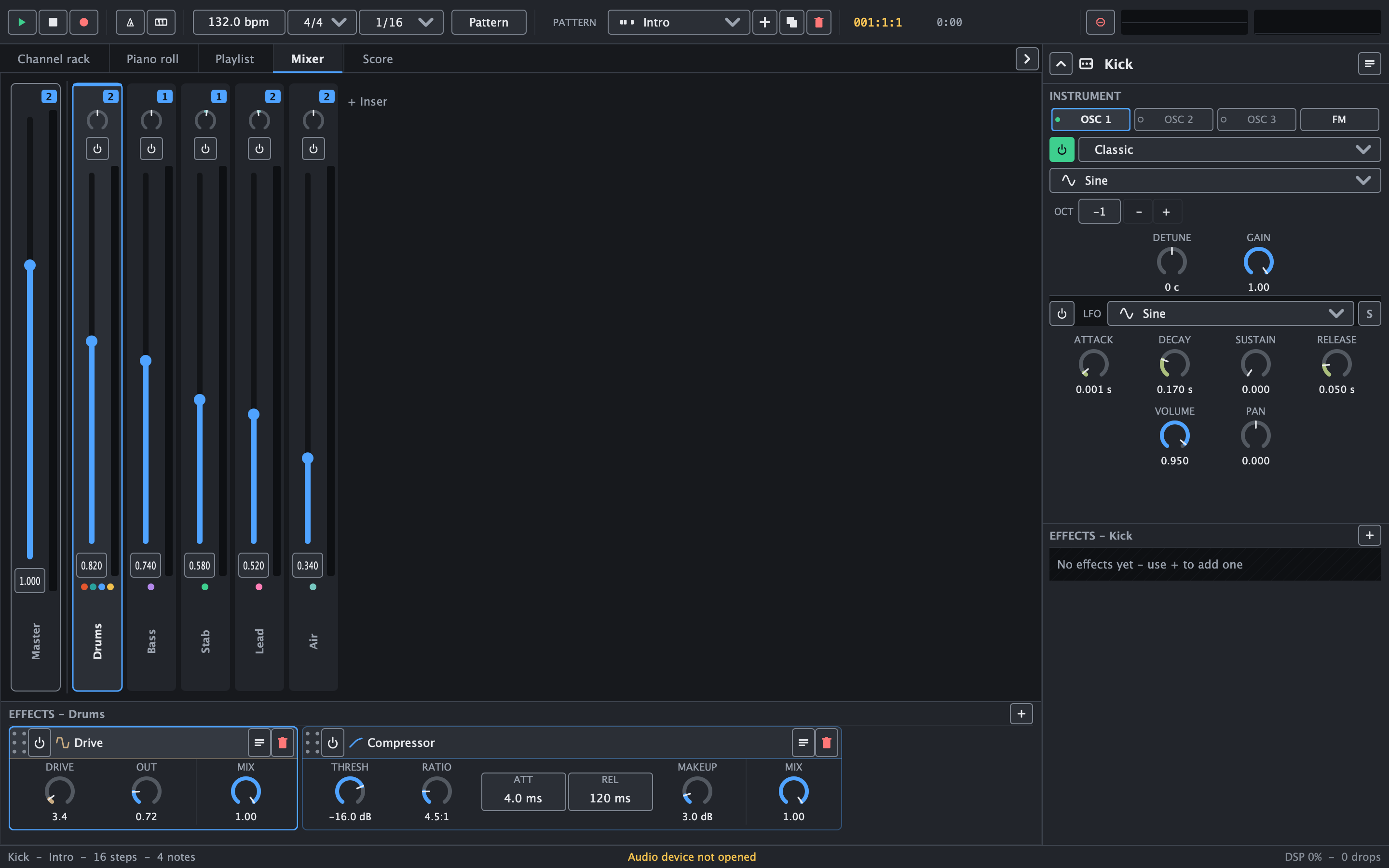This screenshot has height=868, width=1389.
Task: Click the Master fader handle
Action: click(x=30, y=265)
